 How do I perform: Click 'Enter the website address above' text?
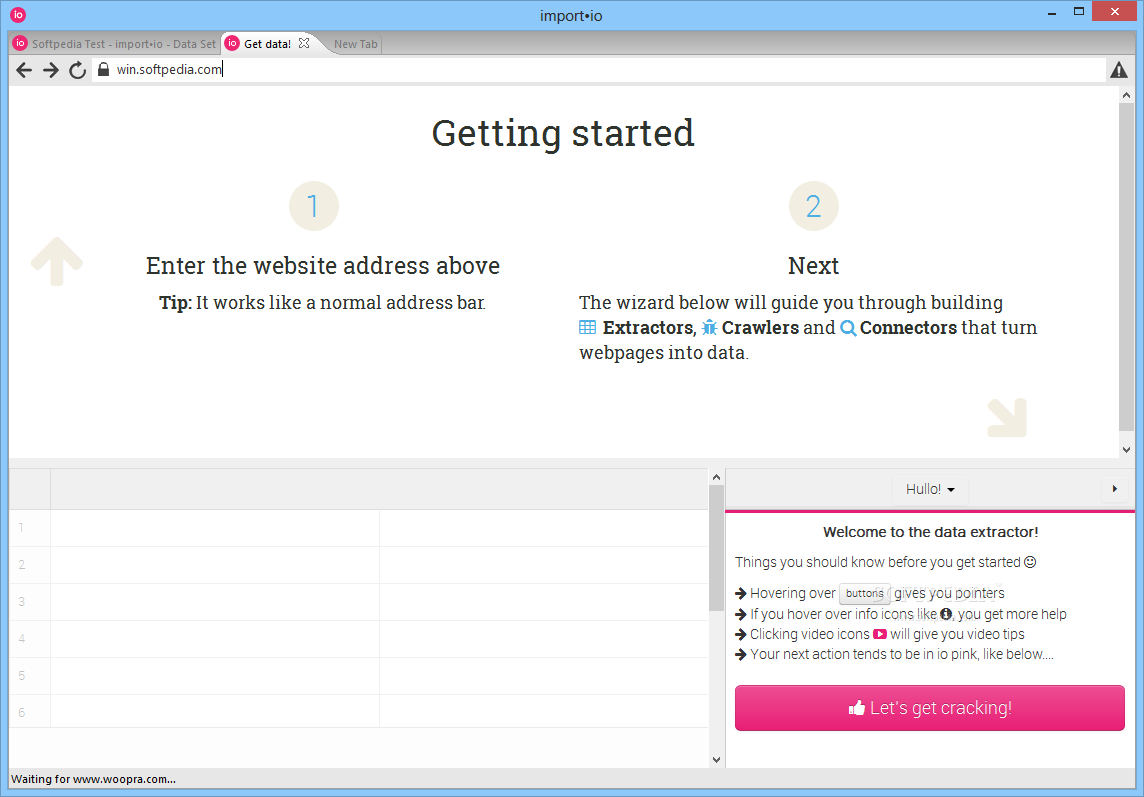coord(322,266)
